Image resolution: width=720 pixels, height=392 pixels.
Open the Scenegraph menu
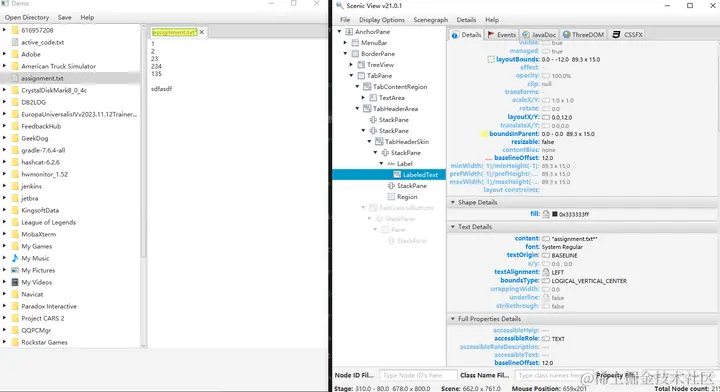430,20
